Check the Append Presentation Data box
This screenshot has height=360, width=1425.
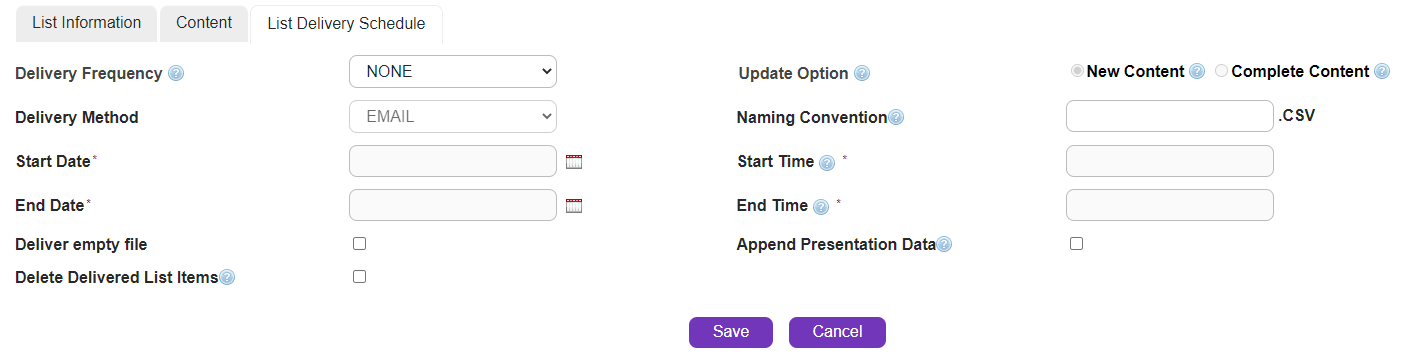click(1077, 243)
